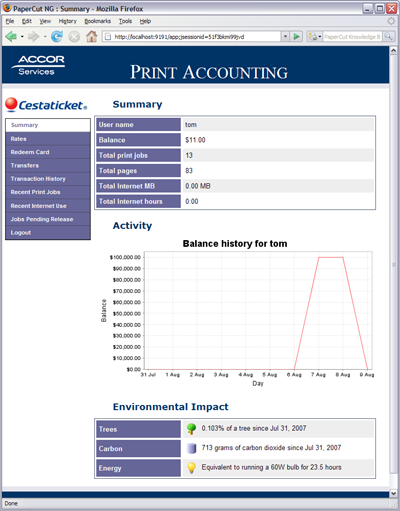Open the History menu

68,21
